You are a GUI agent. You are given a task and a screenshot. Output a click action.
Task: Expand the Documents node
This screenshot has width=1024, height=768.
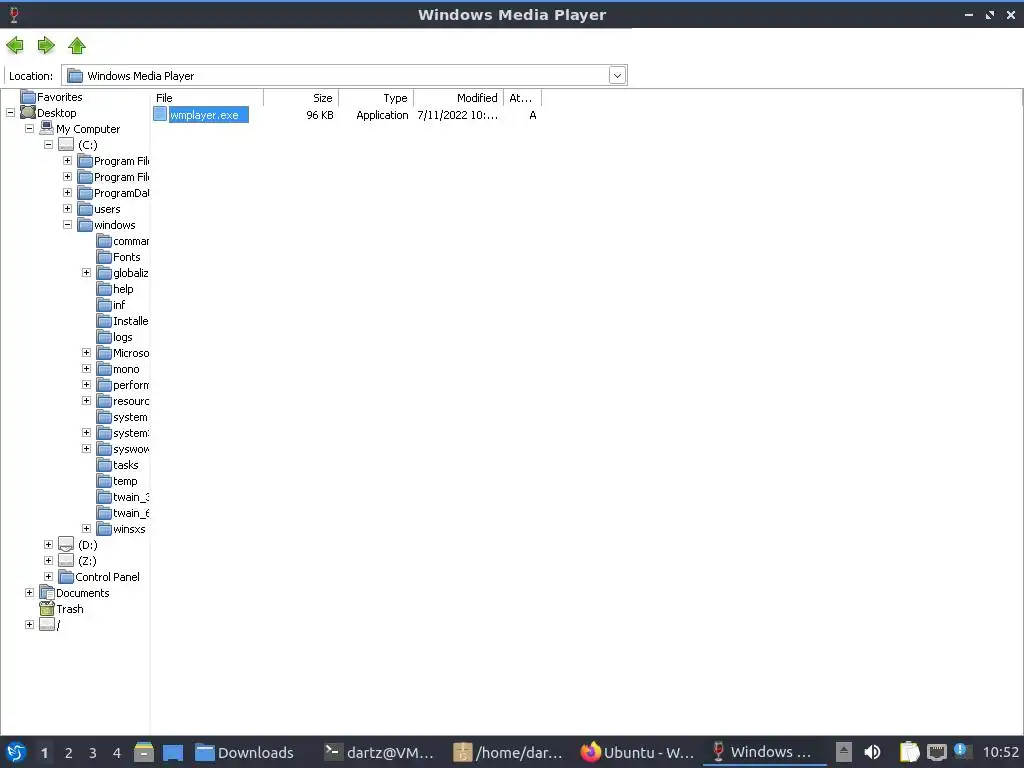[29, 592]
